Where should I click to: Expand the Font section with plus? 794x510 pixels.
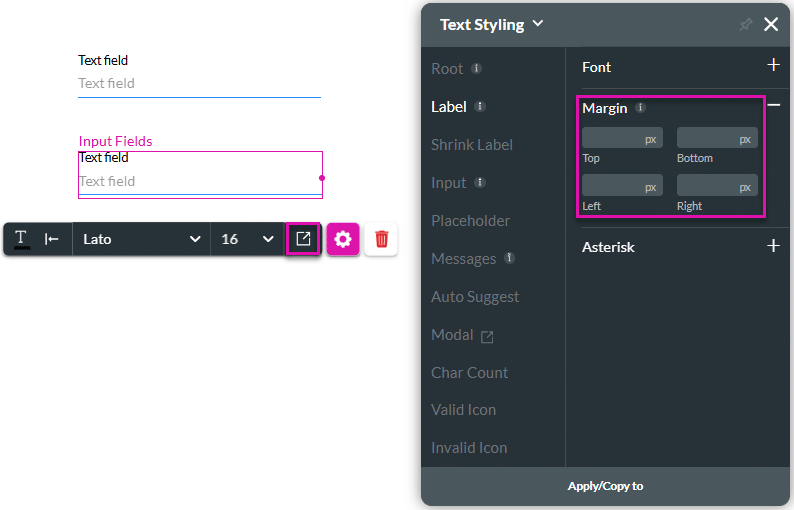(773, 66)
